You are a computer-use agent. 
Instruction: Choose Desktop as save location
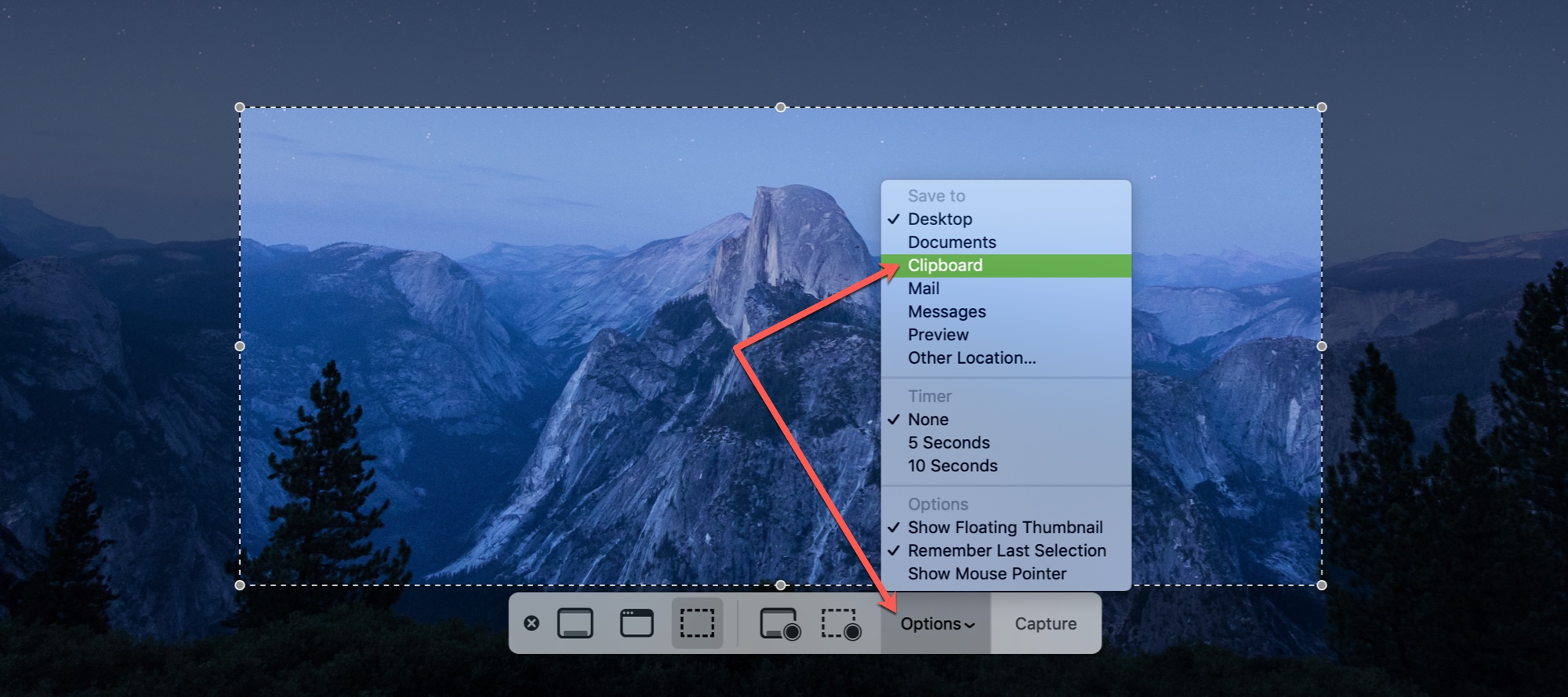1006,219
